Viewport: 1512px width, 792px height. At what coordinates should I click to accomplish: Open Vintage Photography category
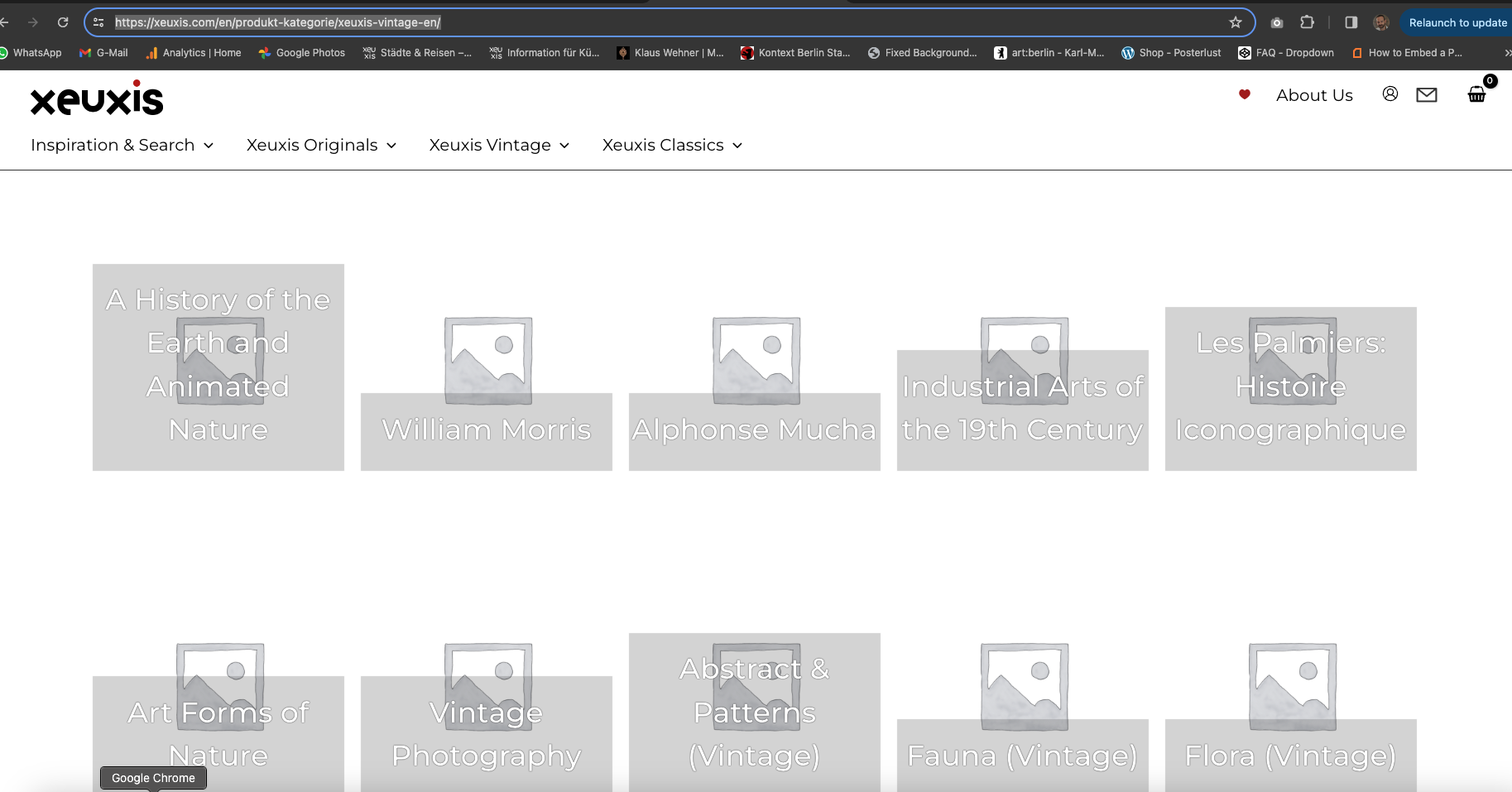point(487,733)
